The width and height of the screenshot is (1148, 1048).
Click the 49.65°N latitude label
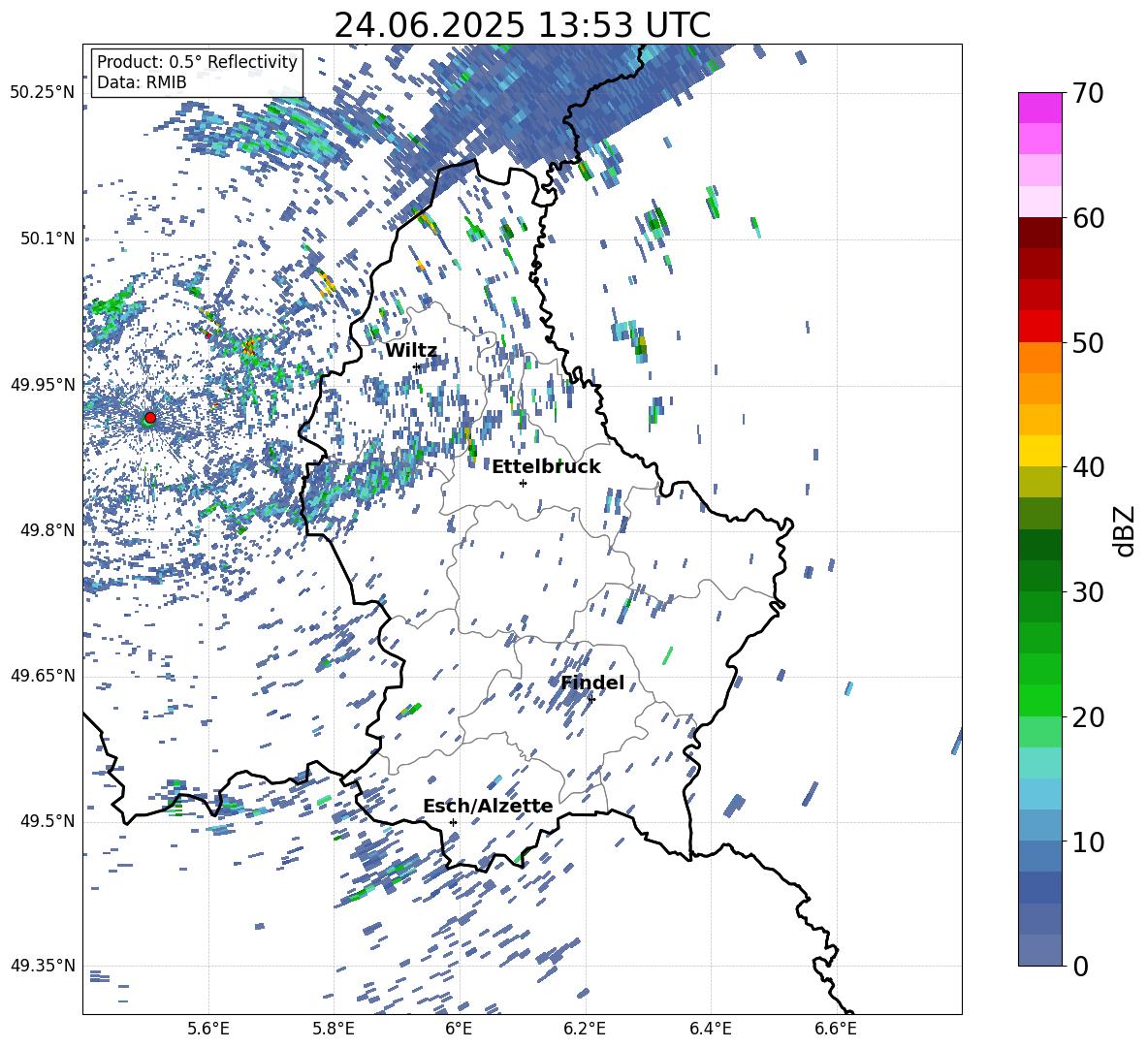(x=43, y=676)
